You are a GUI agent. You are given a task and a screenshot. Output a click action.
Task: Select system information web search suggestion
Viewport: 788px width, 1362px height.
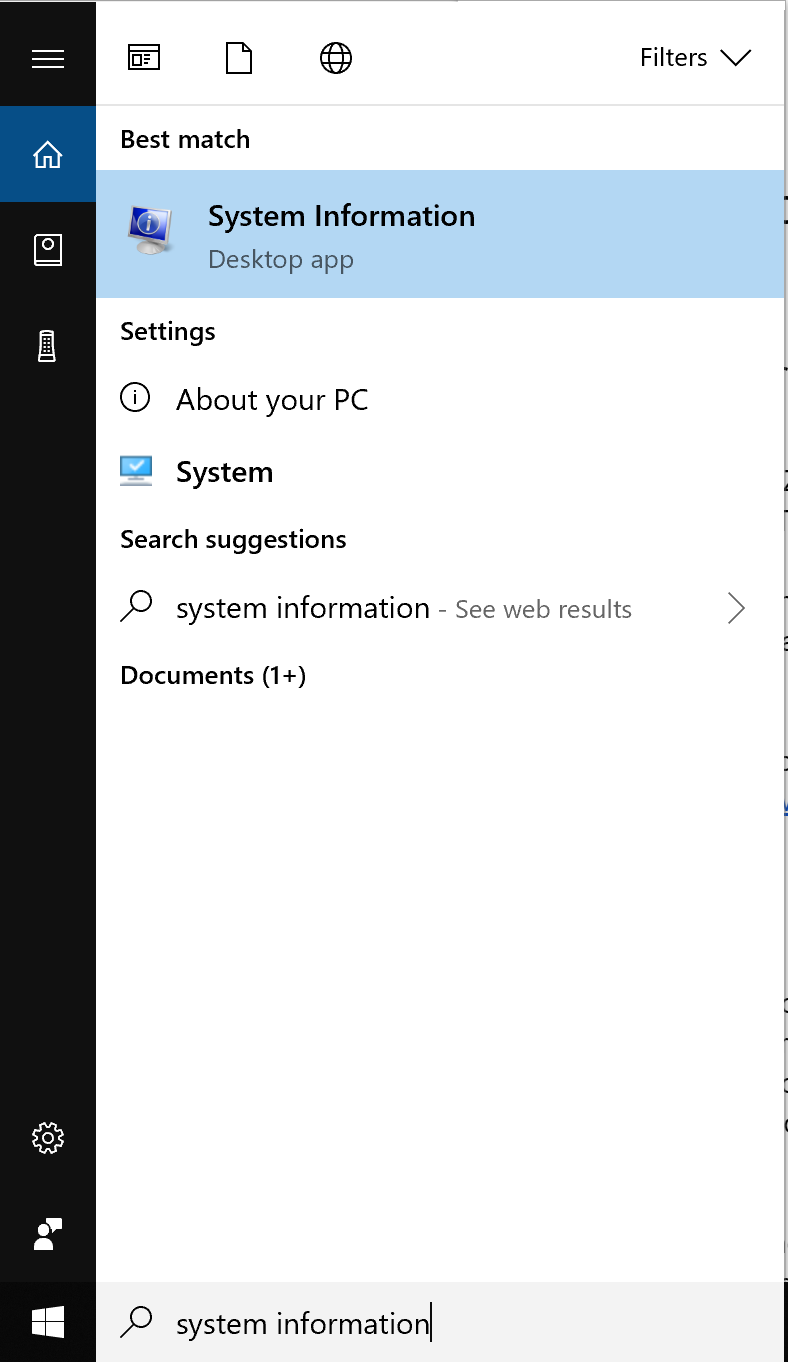tap(440, 608)
